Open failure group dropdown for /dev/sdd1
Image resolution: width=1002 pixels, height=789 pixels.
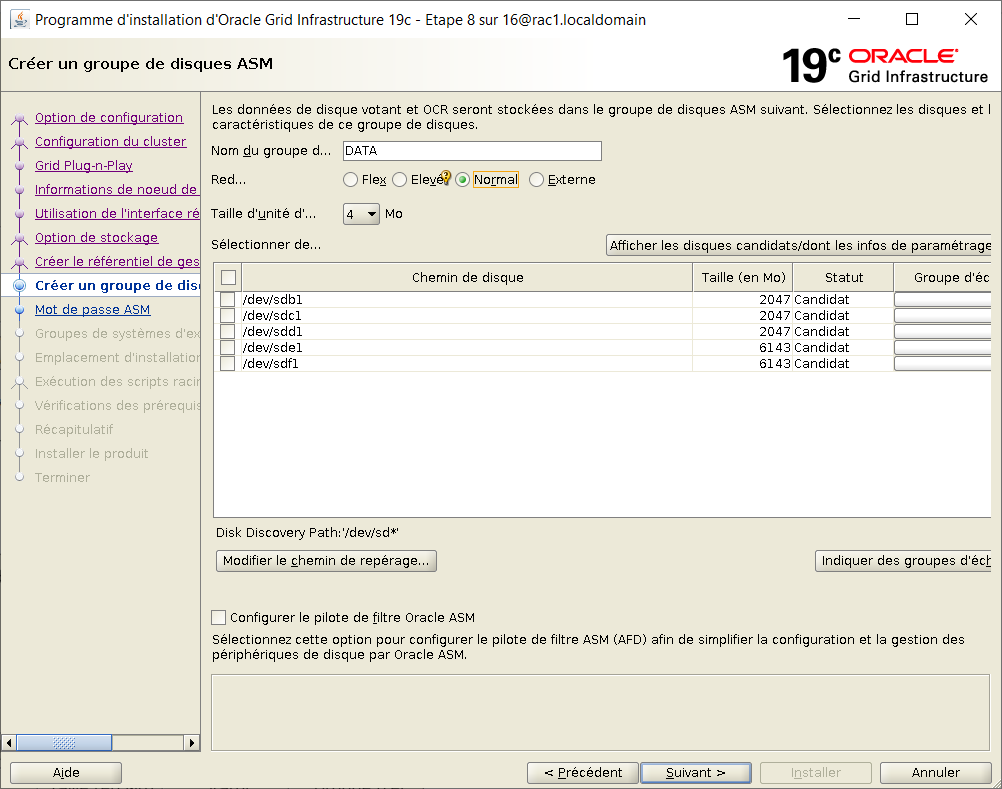(943, 332)
